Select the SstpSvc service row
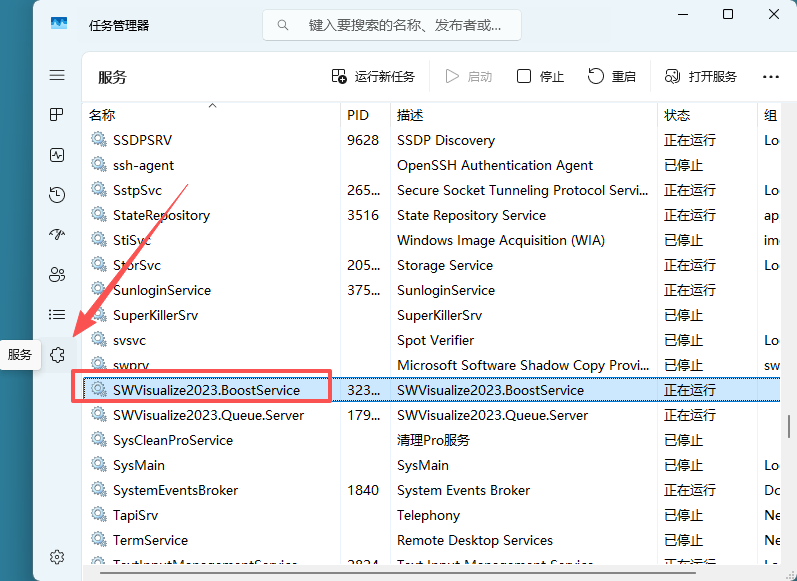 tap(431, 190)
